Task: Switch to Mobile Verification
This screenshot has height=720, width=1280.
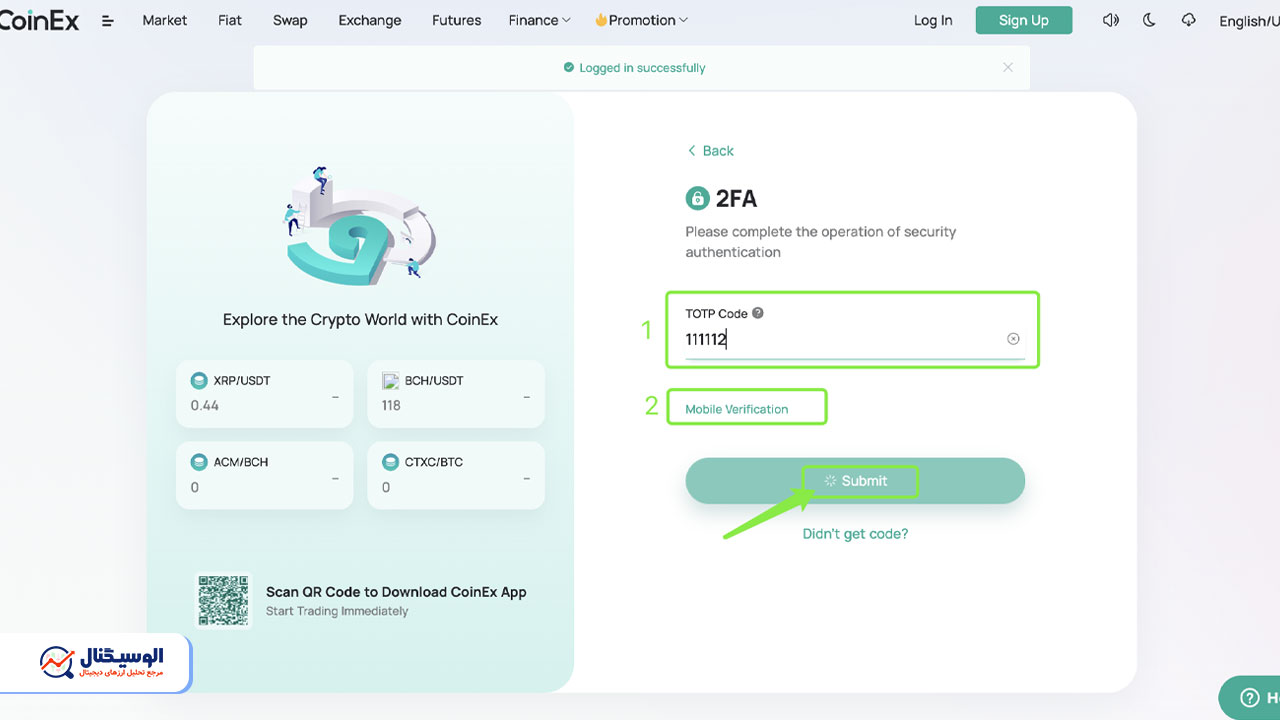Action: click(x=737, y=409)
